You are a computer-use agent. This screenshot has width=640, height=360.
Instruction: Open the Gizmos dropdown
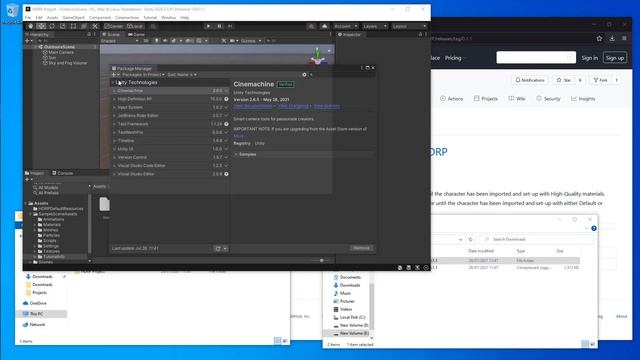(x=251, y=41)
